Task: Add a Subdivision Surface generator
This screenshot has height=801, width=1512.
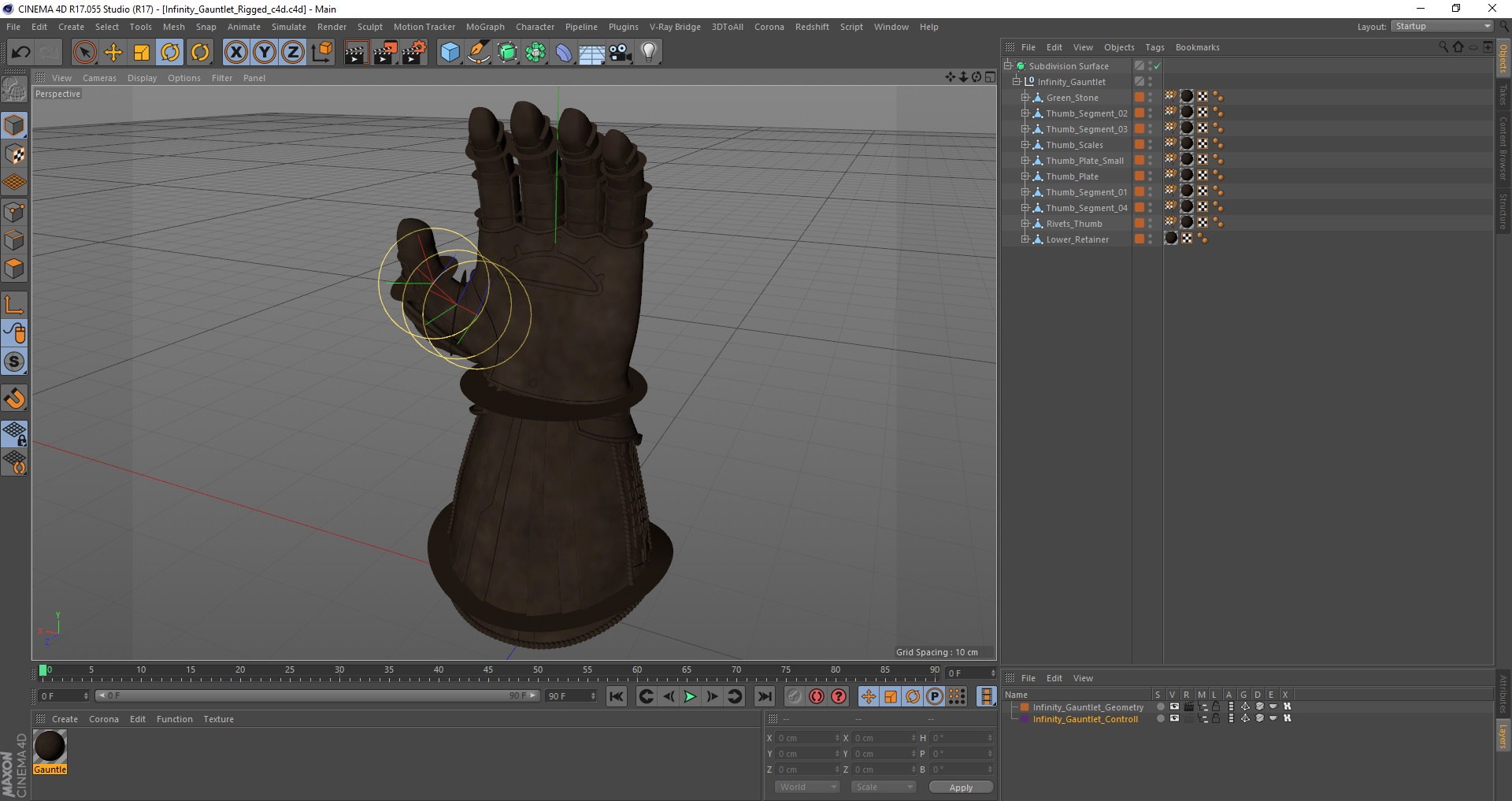Action: tap(507, 53)
